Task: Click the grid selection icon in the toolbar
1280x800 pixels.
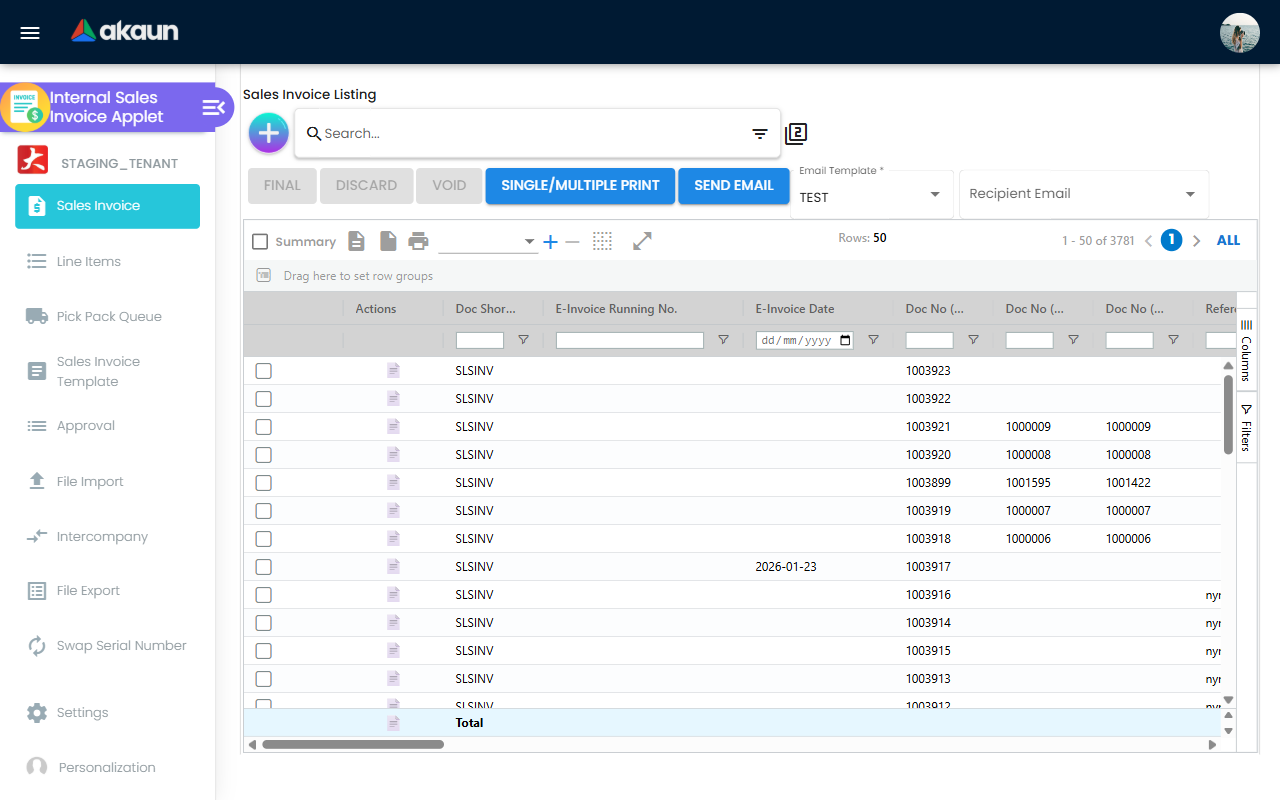Action: (x=602, y=241)
